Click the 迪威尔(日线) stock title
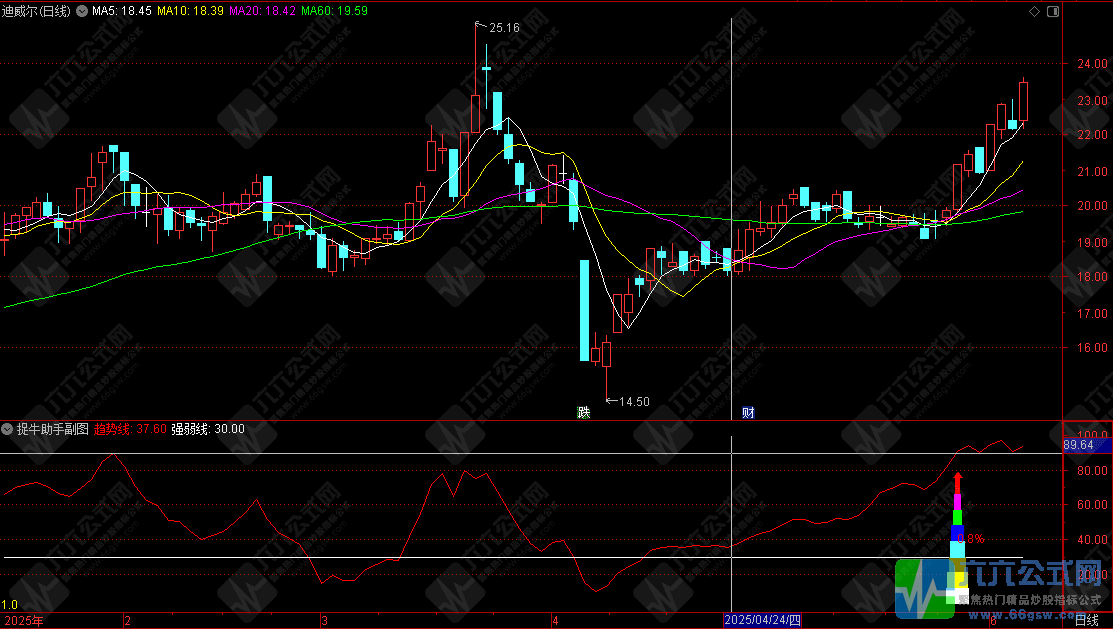 coord(36,11)
